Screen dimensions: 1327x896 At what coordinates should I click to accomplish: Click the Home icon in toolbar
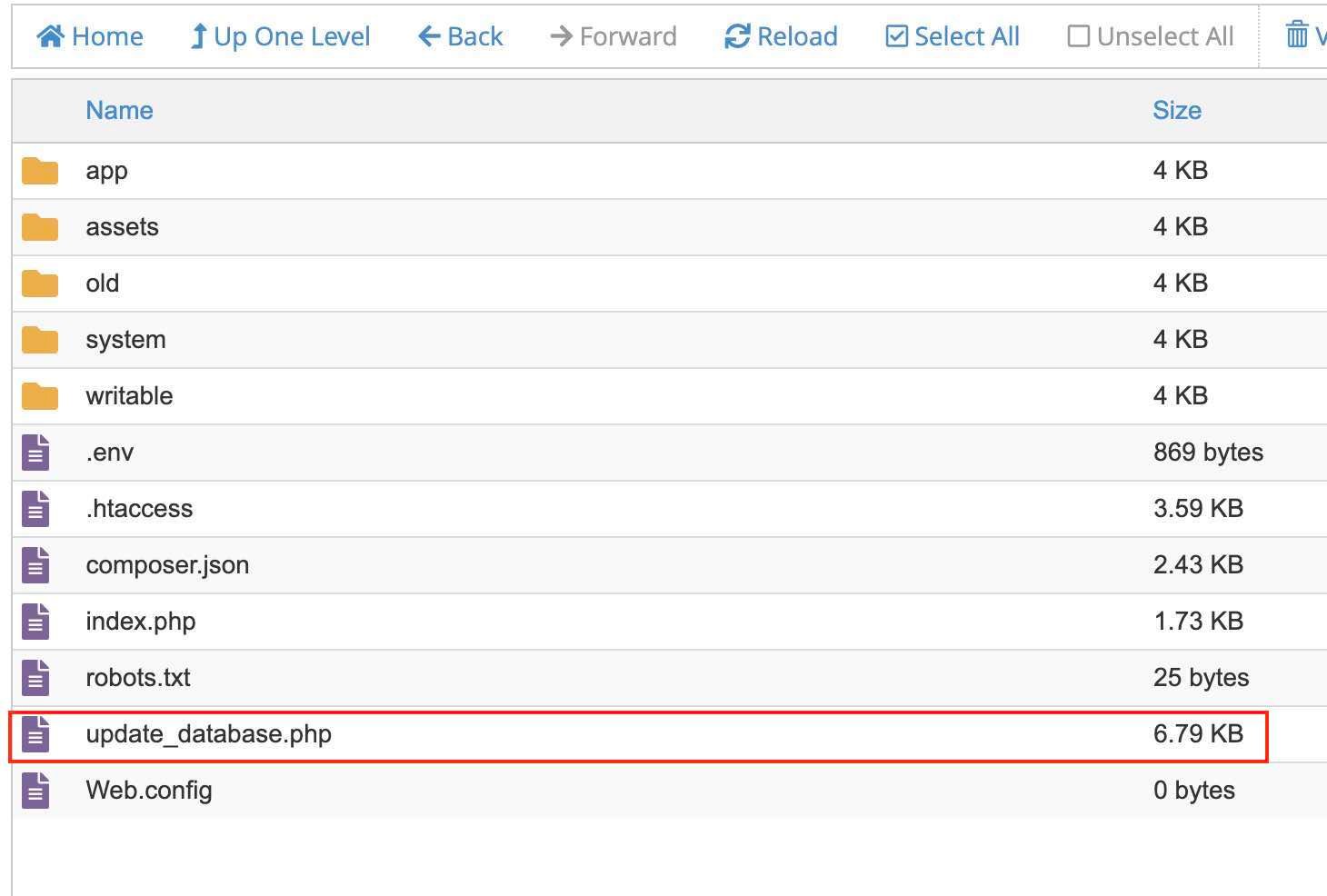(x=51, y=36)
